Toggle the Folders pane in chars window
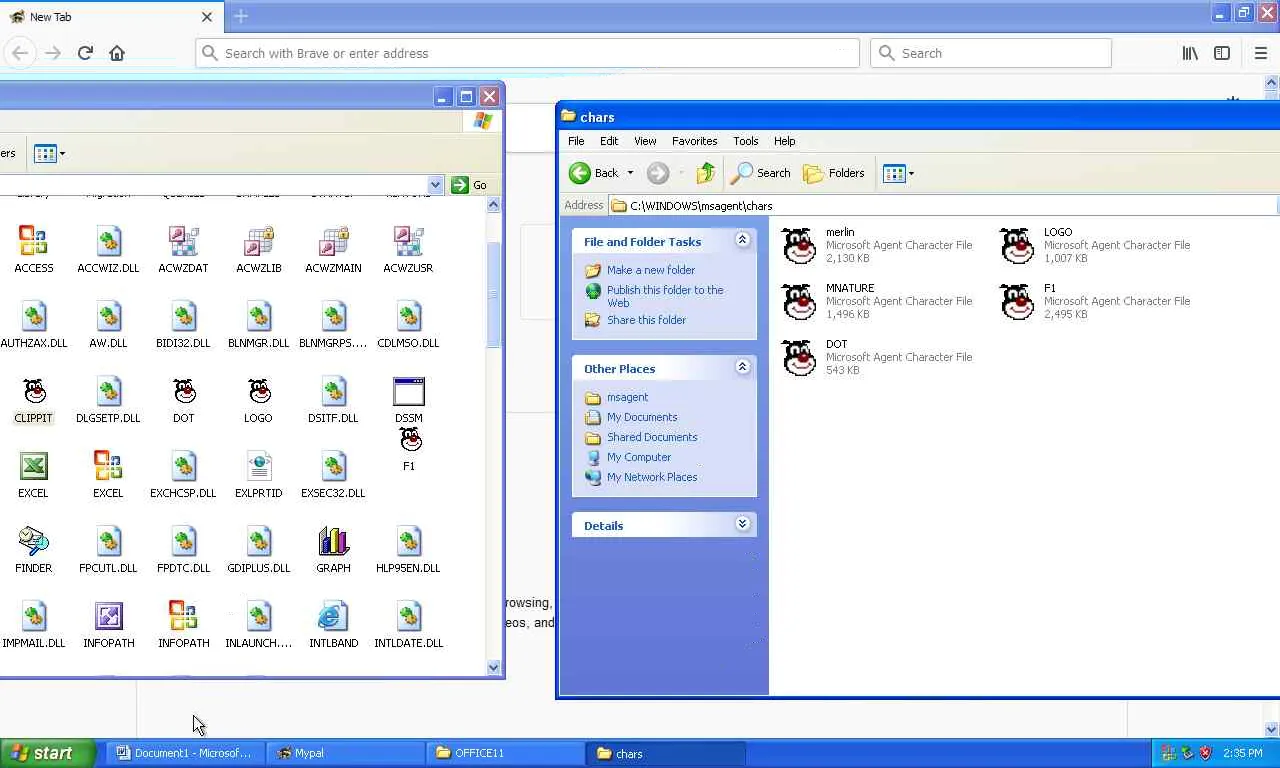1280x768 pixels. pyautogui.click(x=834, y=173)
